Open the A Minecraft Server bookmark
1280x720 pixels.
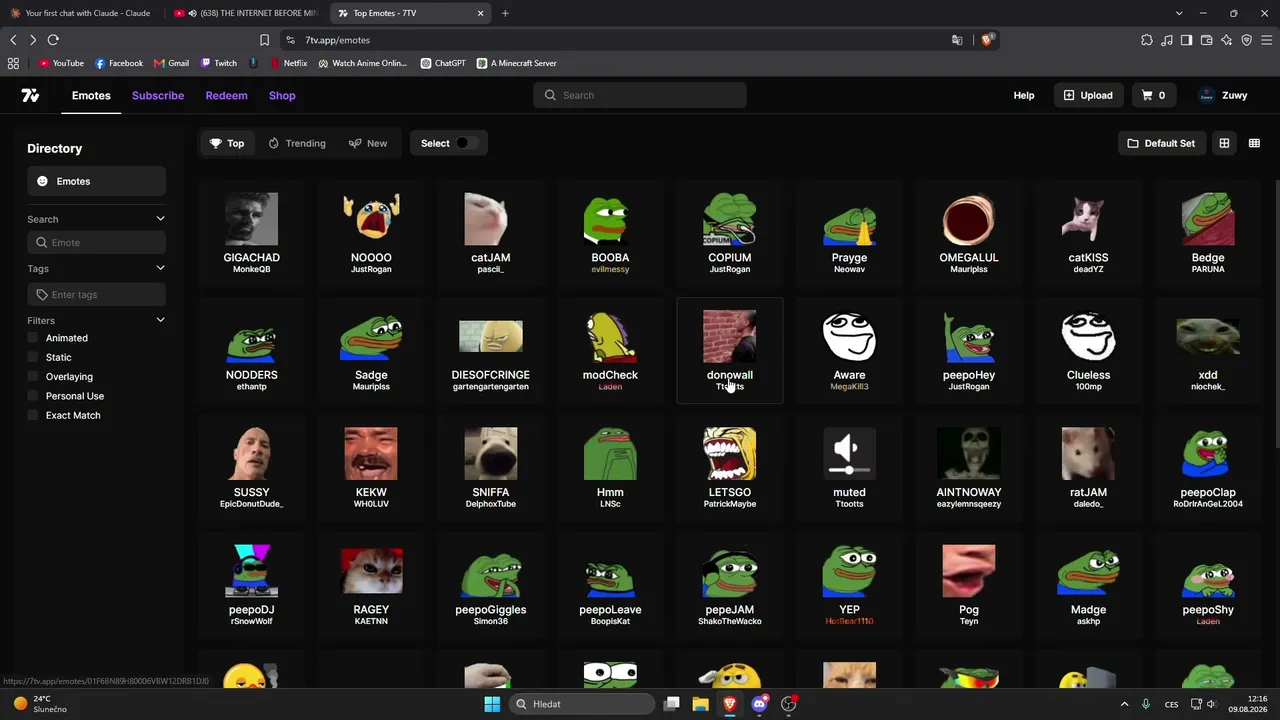click(x=516, y=63)
